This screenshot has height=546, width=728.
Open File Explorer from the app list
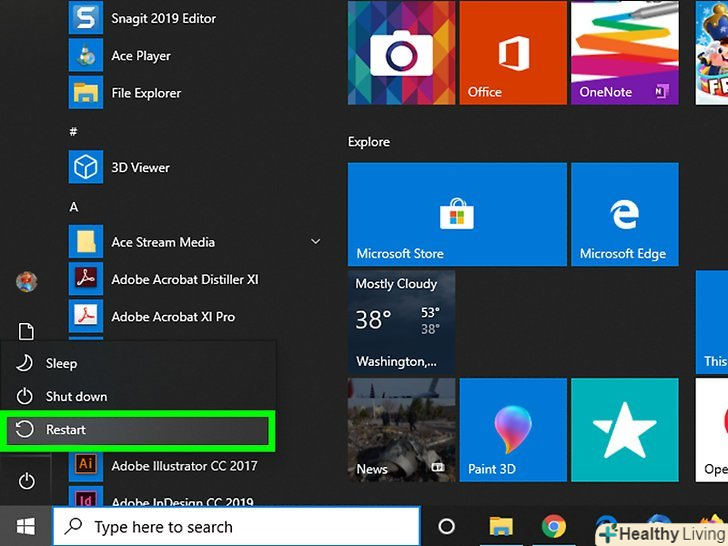pyautogui.click(x=146, y=93)
